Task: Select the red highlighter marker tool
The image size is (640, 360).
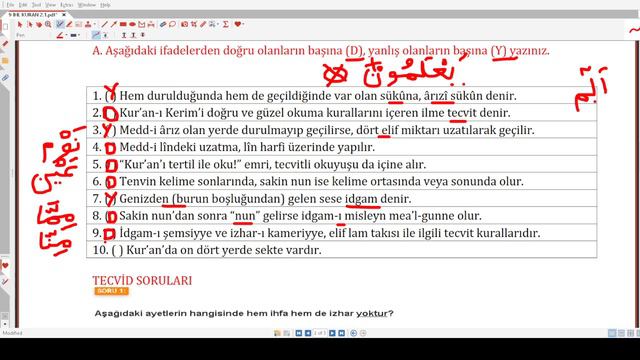Action: [69, 24]
